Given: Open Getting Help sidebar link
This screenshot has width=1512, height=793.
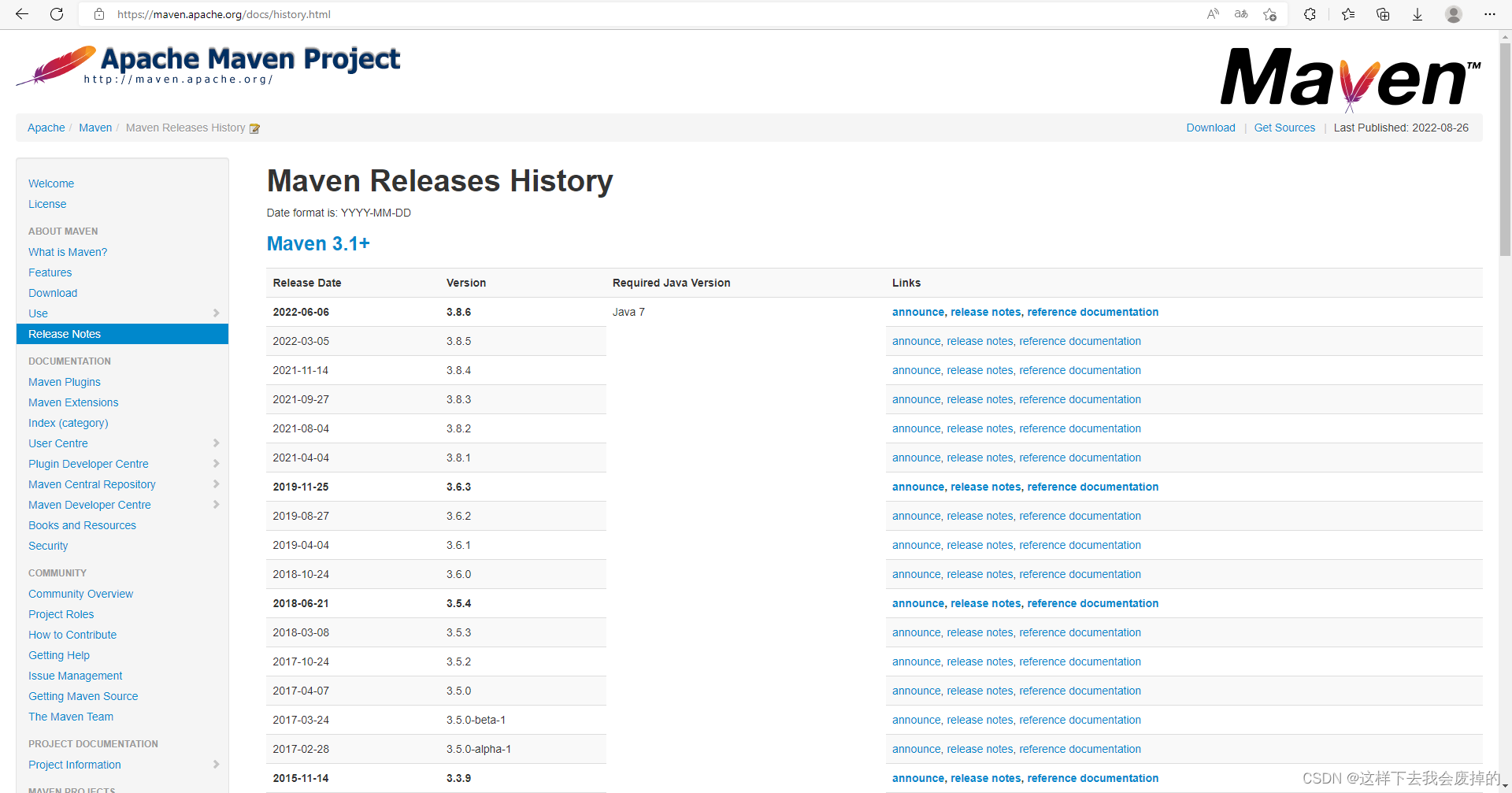Looking at the screenshot, I should click(59, 655).
